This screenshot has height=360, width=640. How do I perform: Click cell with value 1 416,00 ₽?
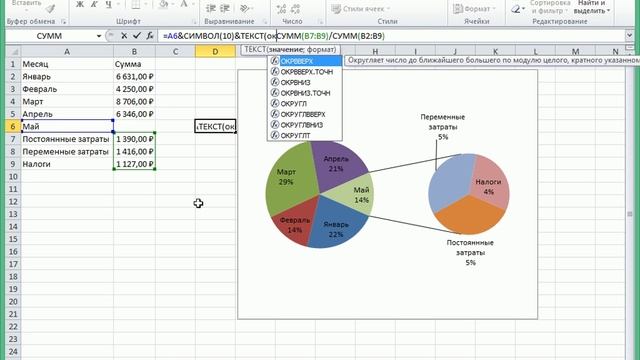[x=134, y=151]
